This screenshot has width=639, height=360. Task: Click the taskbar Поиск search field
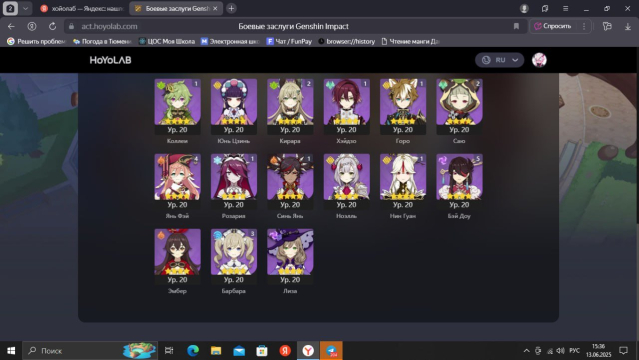(90, 351)
